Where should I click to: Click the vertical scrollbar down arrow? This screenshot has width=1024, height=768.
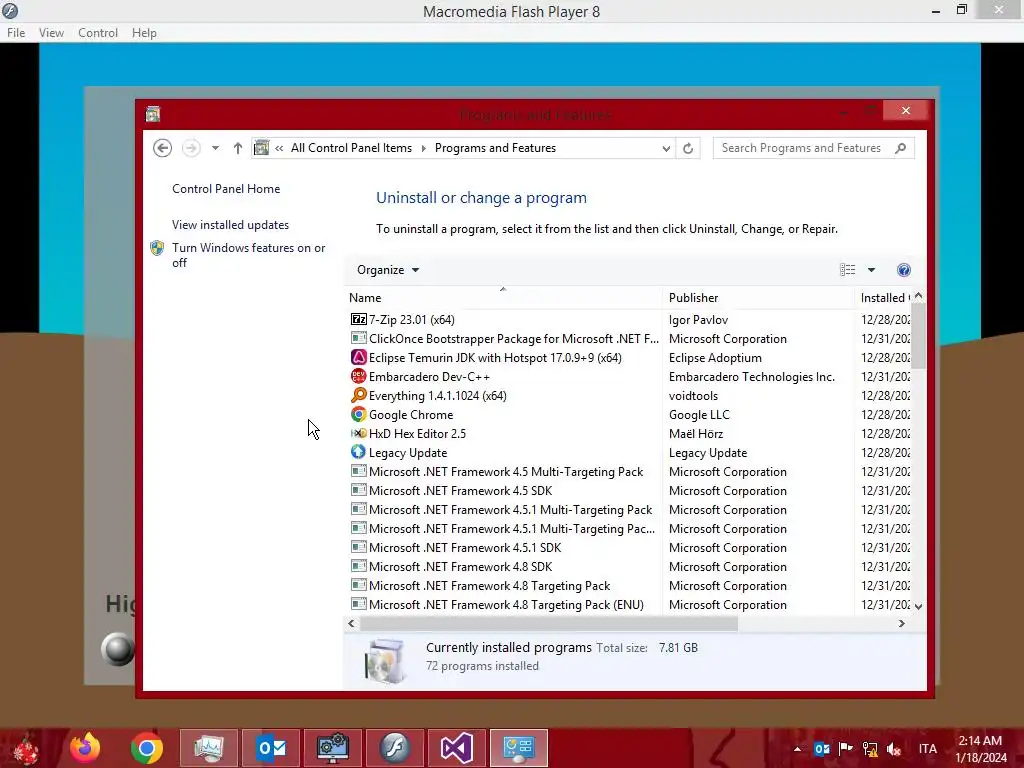(918, 607)
